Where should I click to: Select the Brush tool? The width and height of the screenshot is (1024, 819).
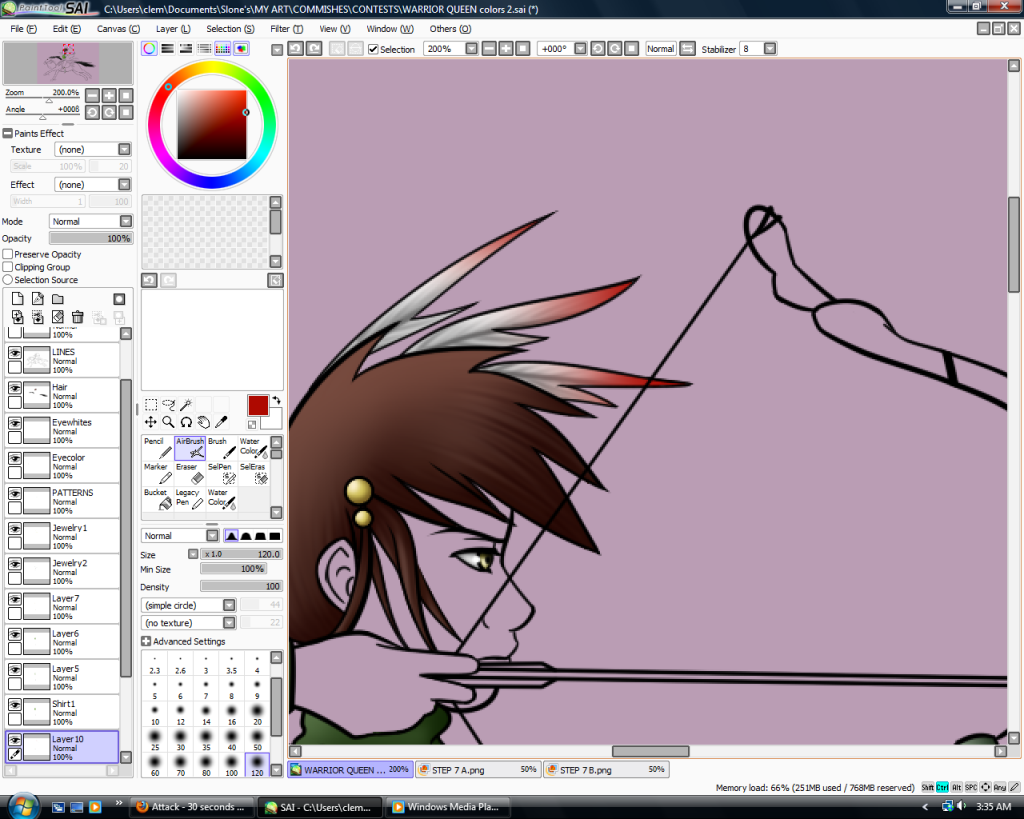[221, 448]
